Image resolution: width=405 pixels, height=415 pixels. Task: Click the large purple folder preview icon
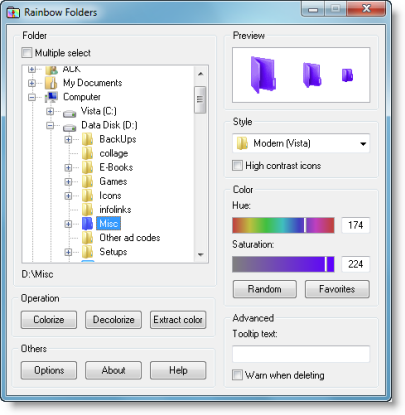(263, 74)
